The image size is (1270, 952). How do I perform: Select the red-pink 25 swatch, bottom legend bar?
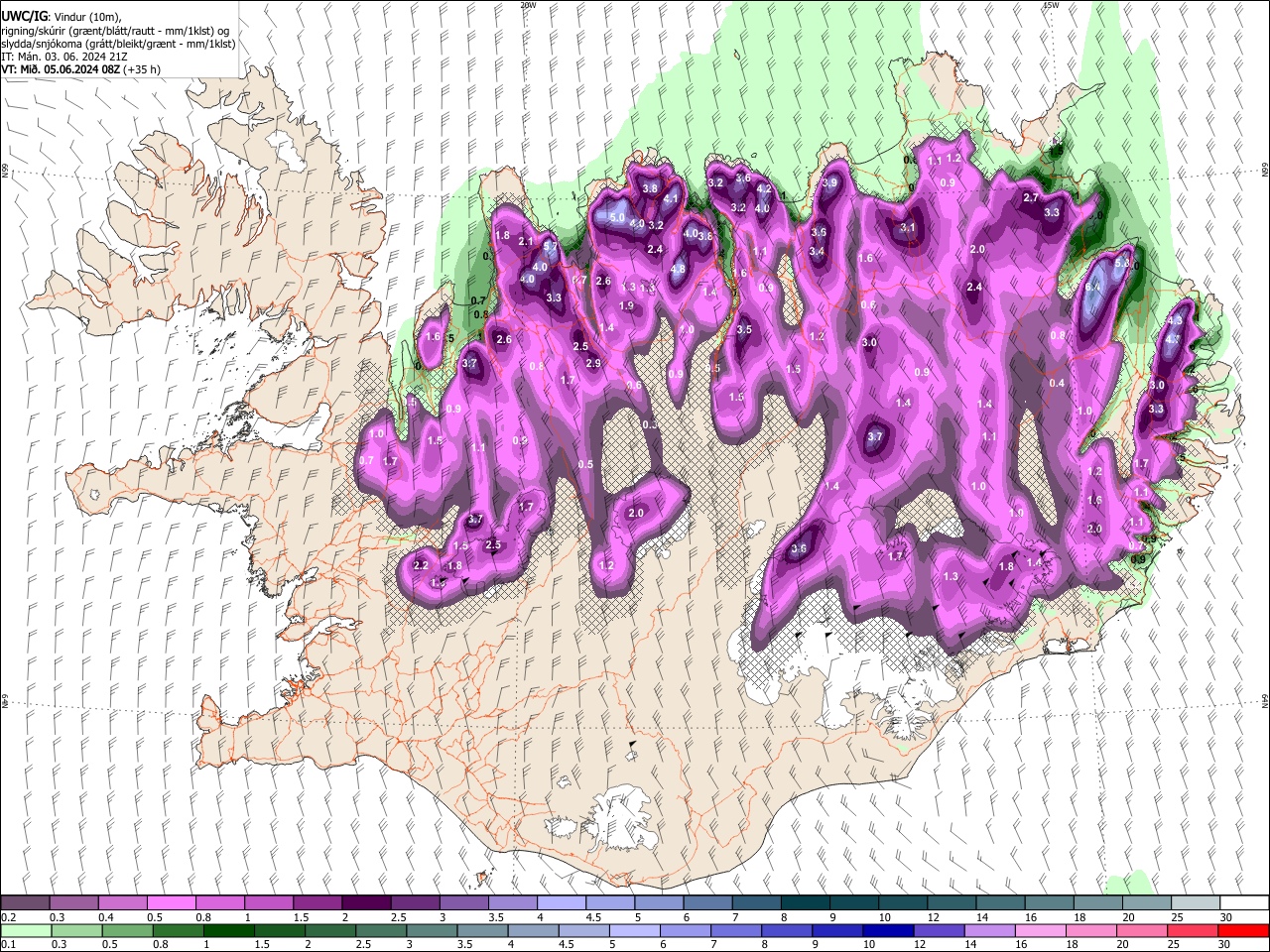point(1193,930)
